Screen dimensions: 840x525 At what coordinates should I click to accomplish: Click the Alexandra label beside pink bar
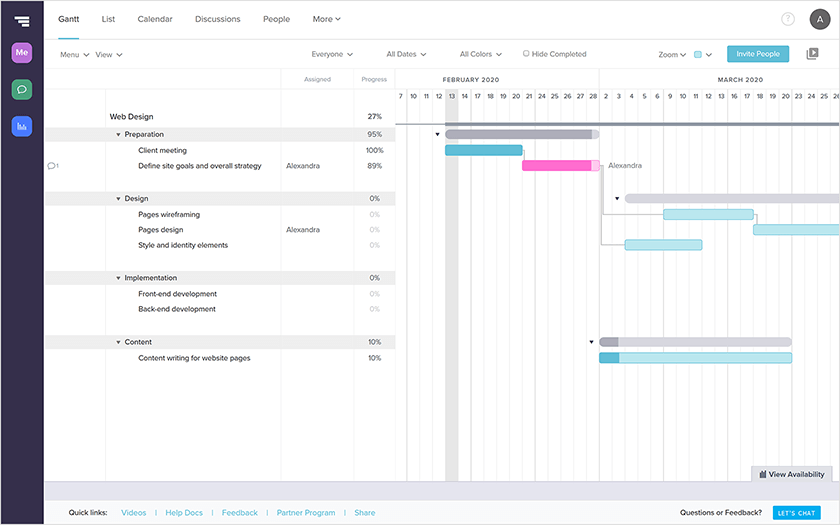(625, 166)
